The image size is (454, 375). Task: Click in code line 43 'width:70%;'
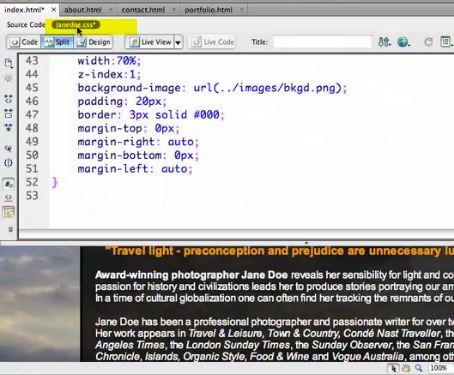click(x=109, y=61)
